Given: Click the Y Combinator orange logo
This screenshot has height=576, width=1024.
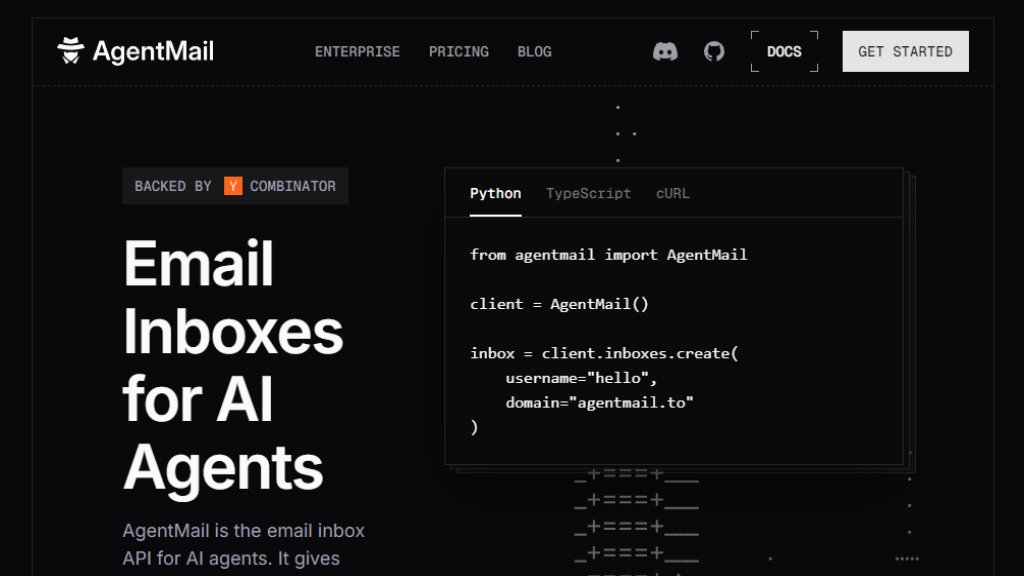Looking at the screenshot, I should click(233, 186).
